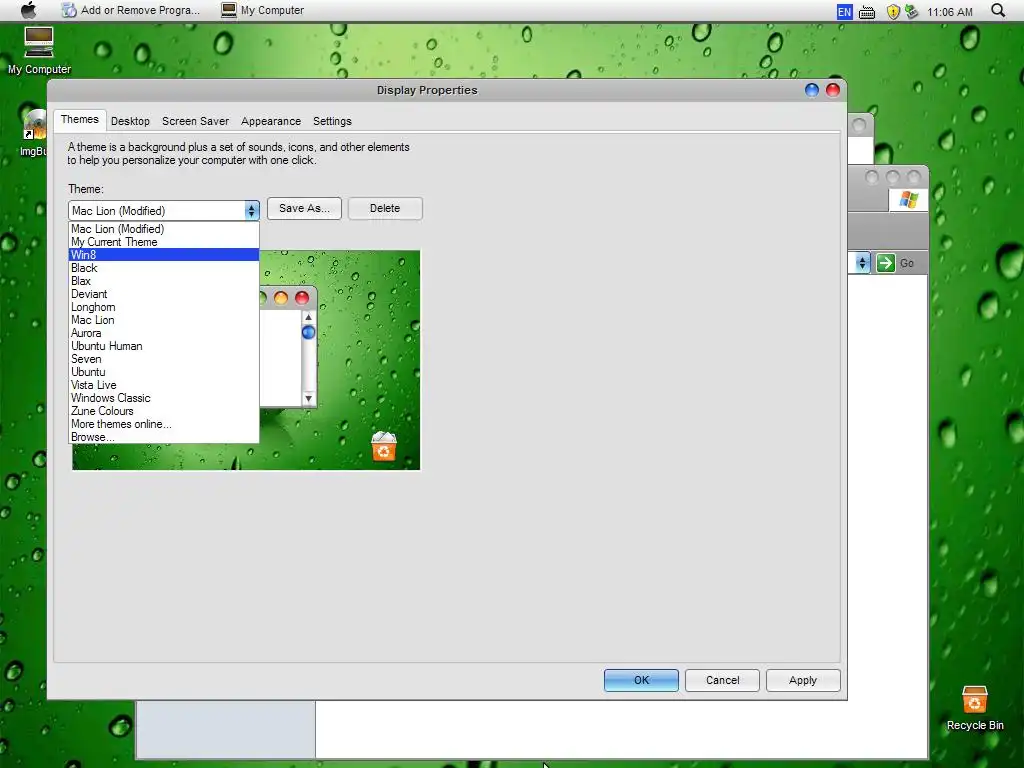Image resolution: width=1024 pixels, height=768 pixels.
Task: Select the Vista Live theme
Action: pyautogui.click(x=163, y=385)
